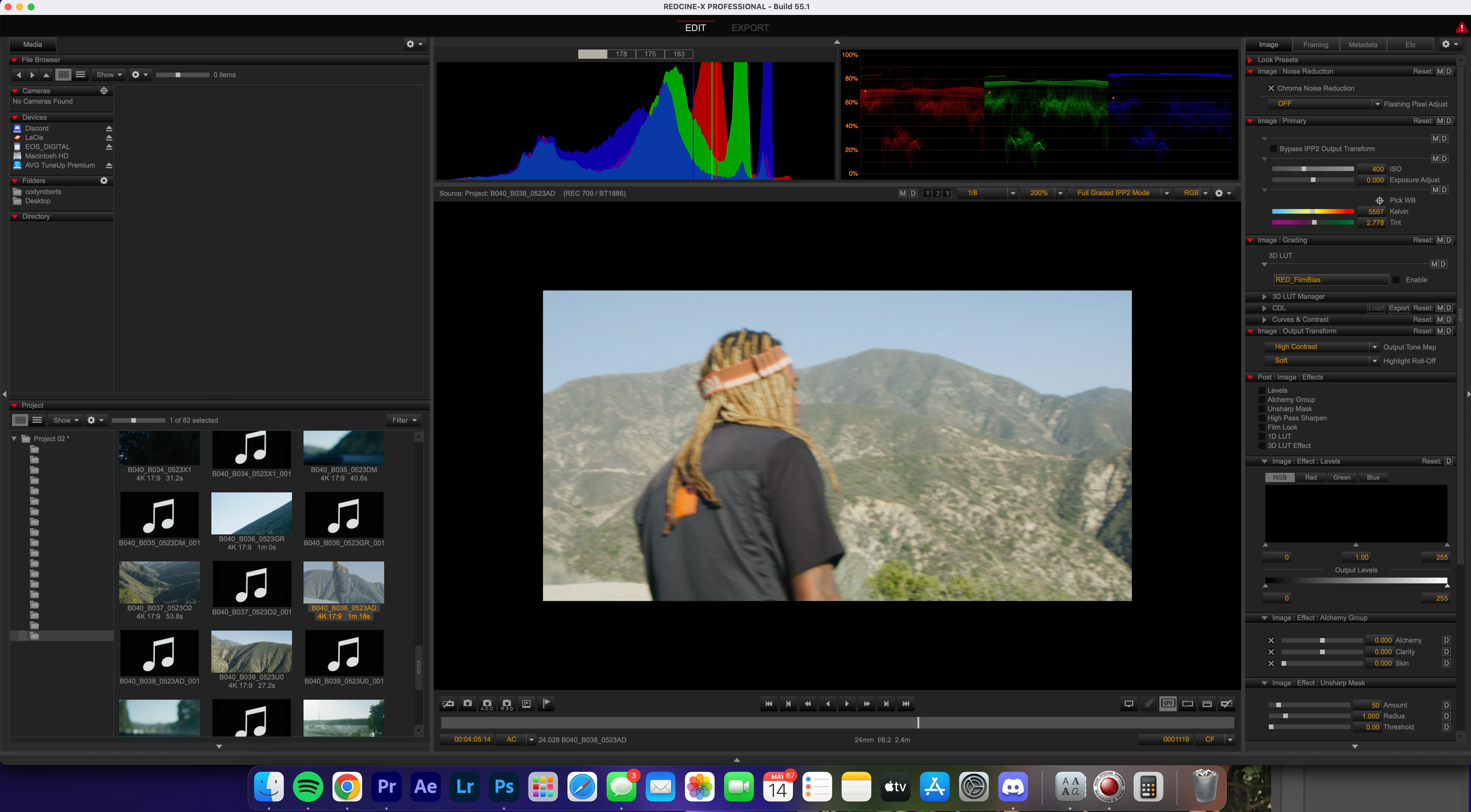Click the R3D snapshot camera icon
Screen dimensions: 1471x812
[507, 704]
